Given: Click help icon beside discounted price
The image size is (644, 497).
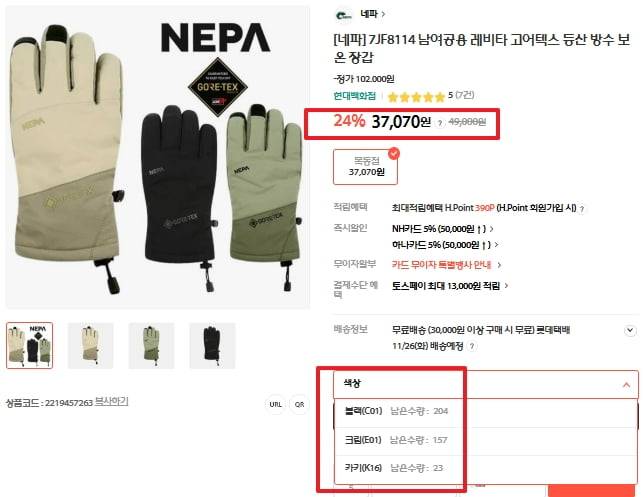Looking at the screenshot, I should (440, 123).
